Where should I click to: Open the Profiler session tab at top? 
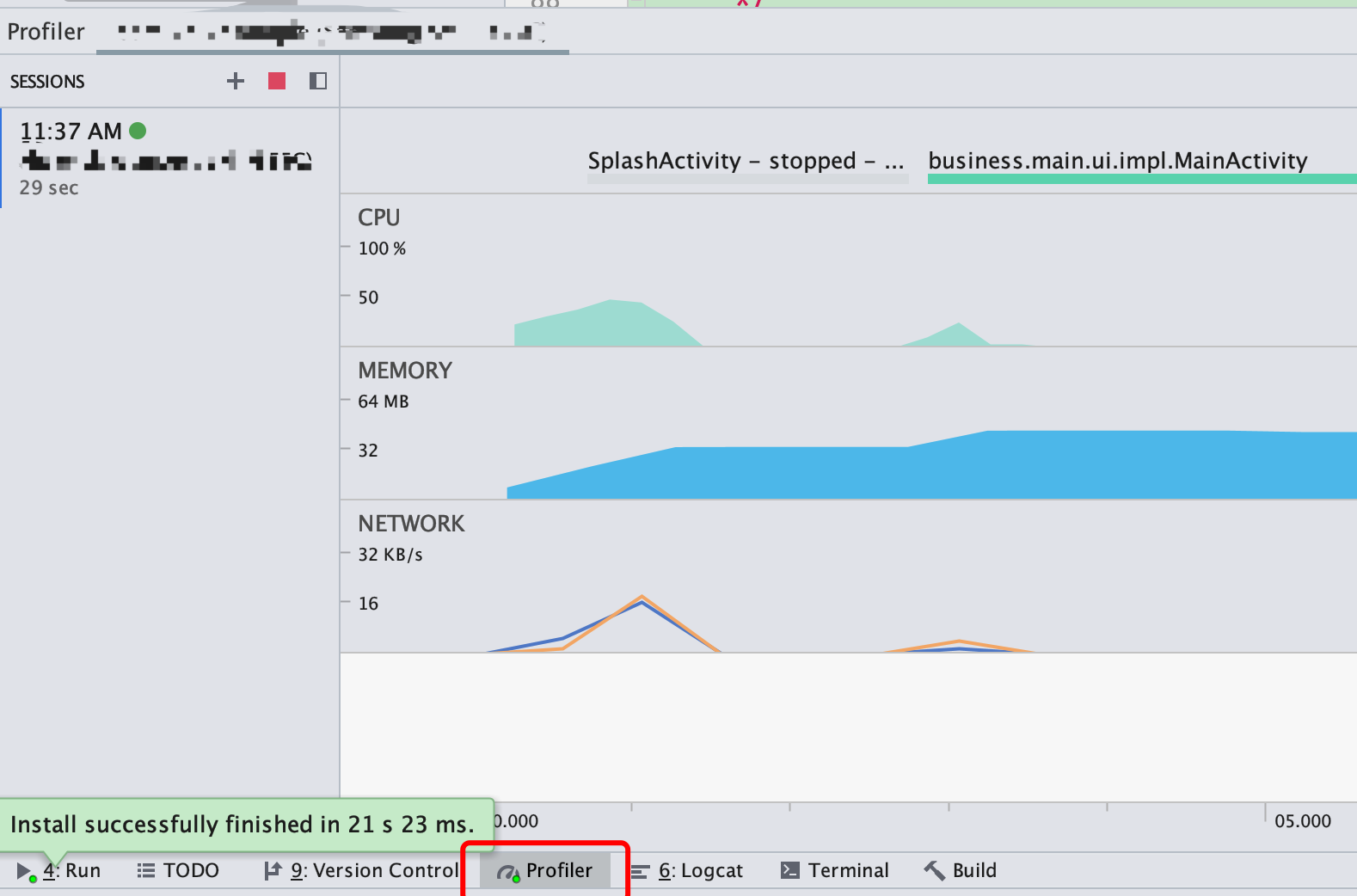coord(332,33)
